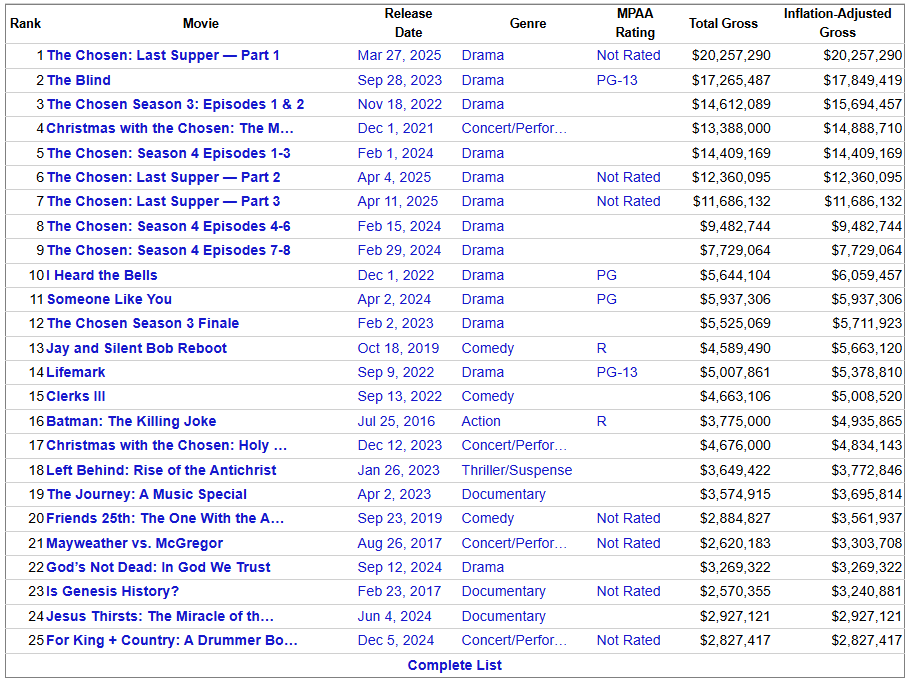This screenshot has height=686, width=912.
Task: Select the $4,935,865 inflation-adjusted gross value
Action: pos(866,421)
